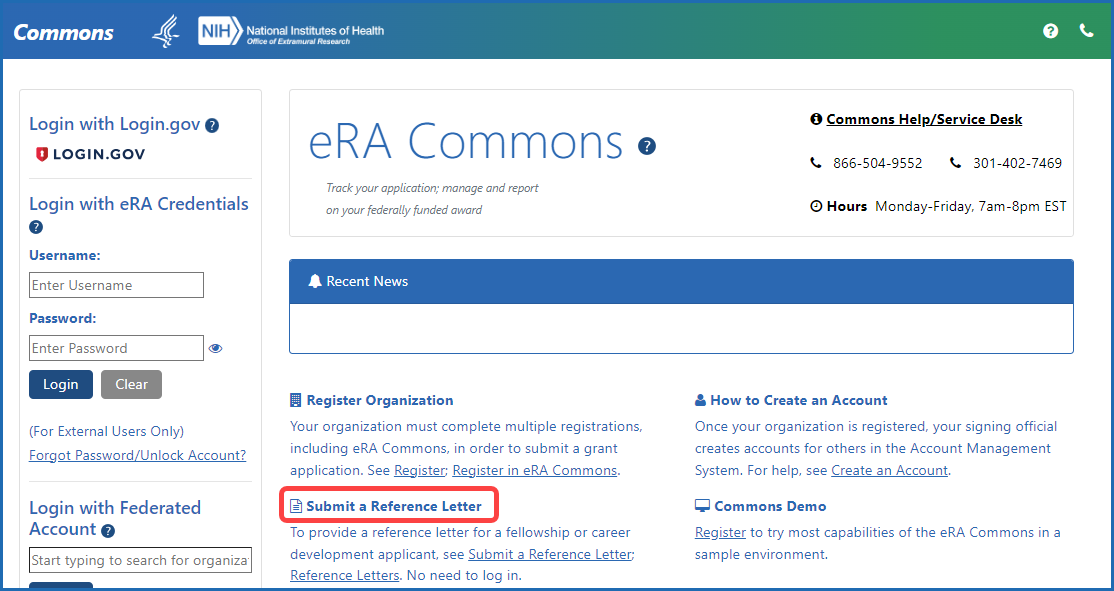This screenshot has height=591, width=1114.
Task: Click the NIH National Institutes of Health logo
Action: (x=291, y=31)
